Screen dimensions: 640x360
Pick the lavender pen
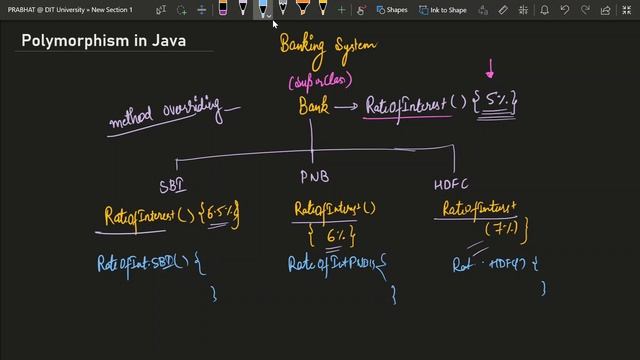(x=243, y=8)
